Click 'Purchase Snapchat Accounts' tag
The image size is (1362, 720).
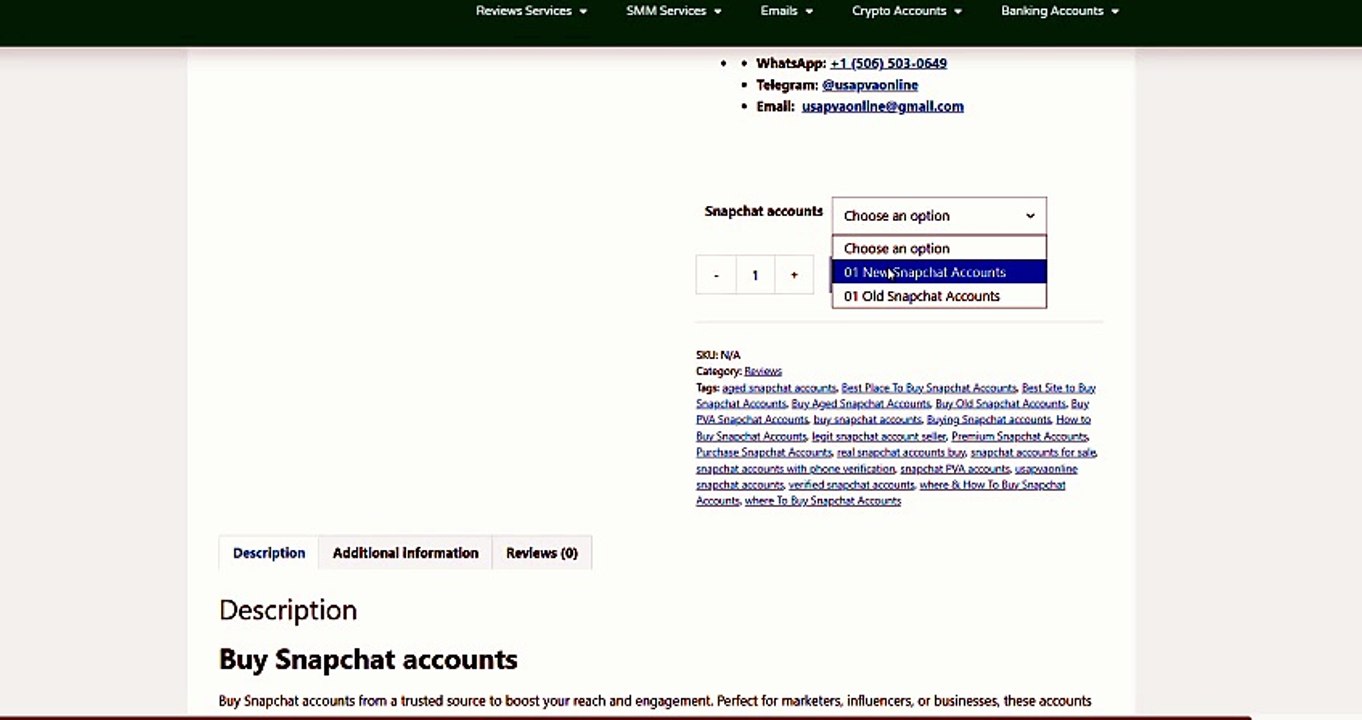coord(764,452)
